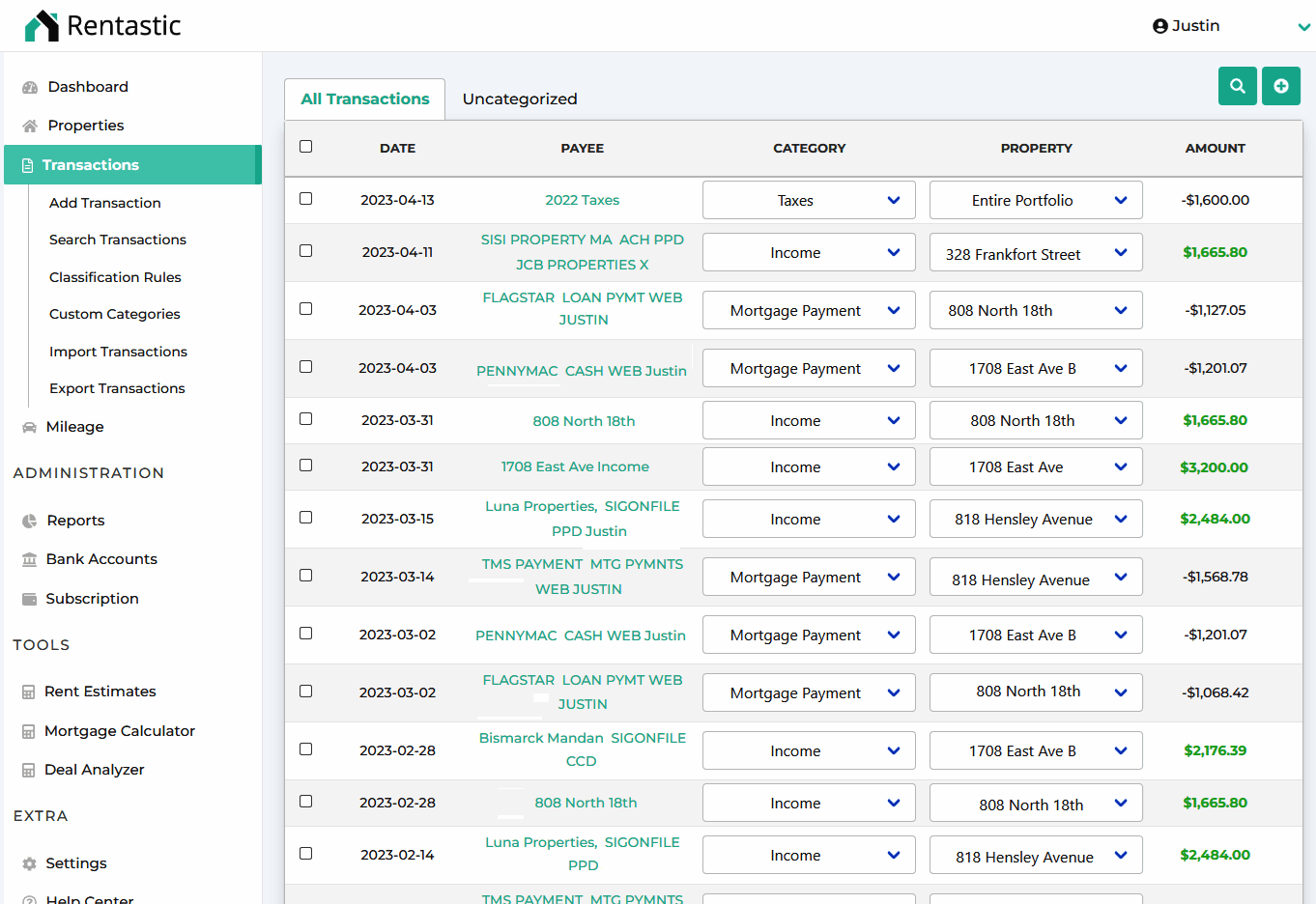Open Classification Rules in the sidebar
Screen dimensions: 1316x904
[x=115, y=277]
